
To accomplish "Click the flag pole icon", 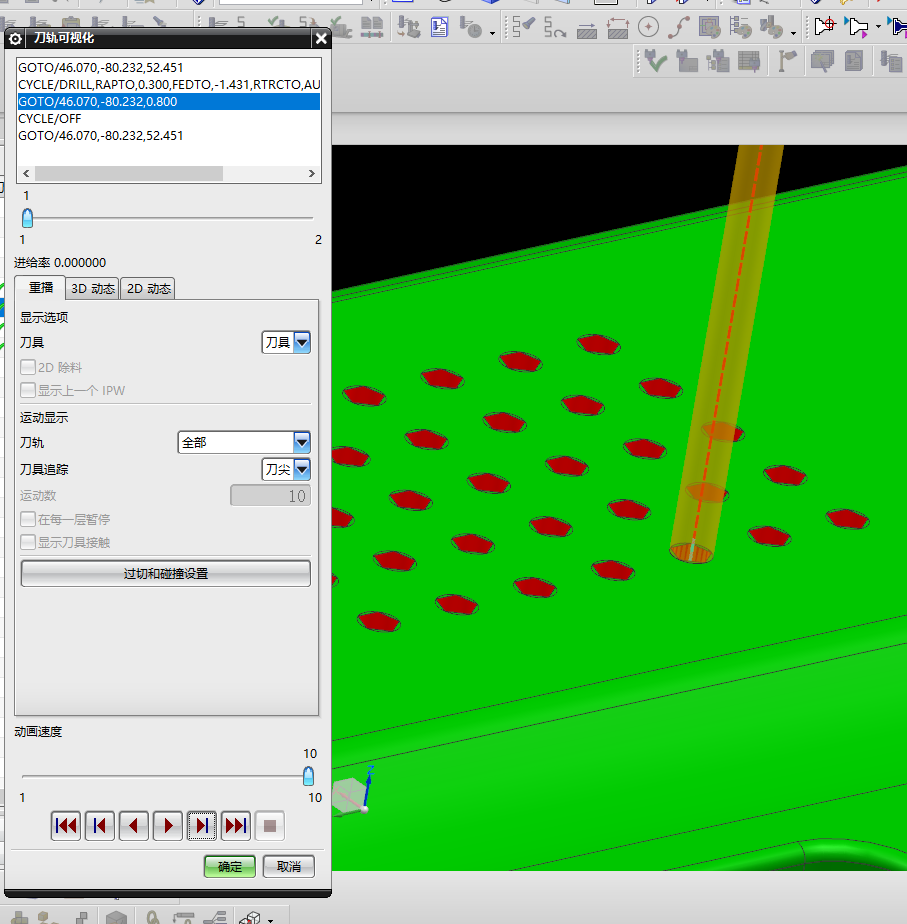I will (787, 61).
